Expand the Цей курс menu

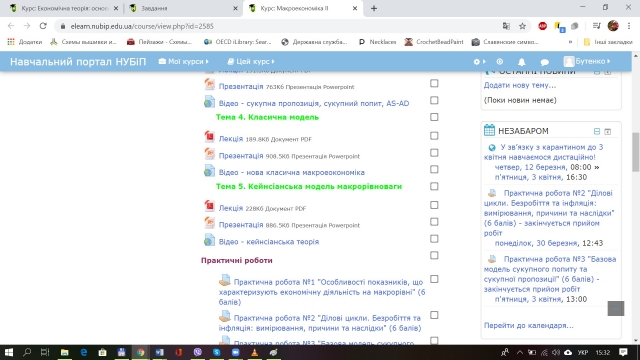(x=251, y=61)
